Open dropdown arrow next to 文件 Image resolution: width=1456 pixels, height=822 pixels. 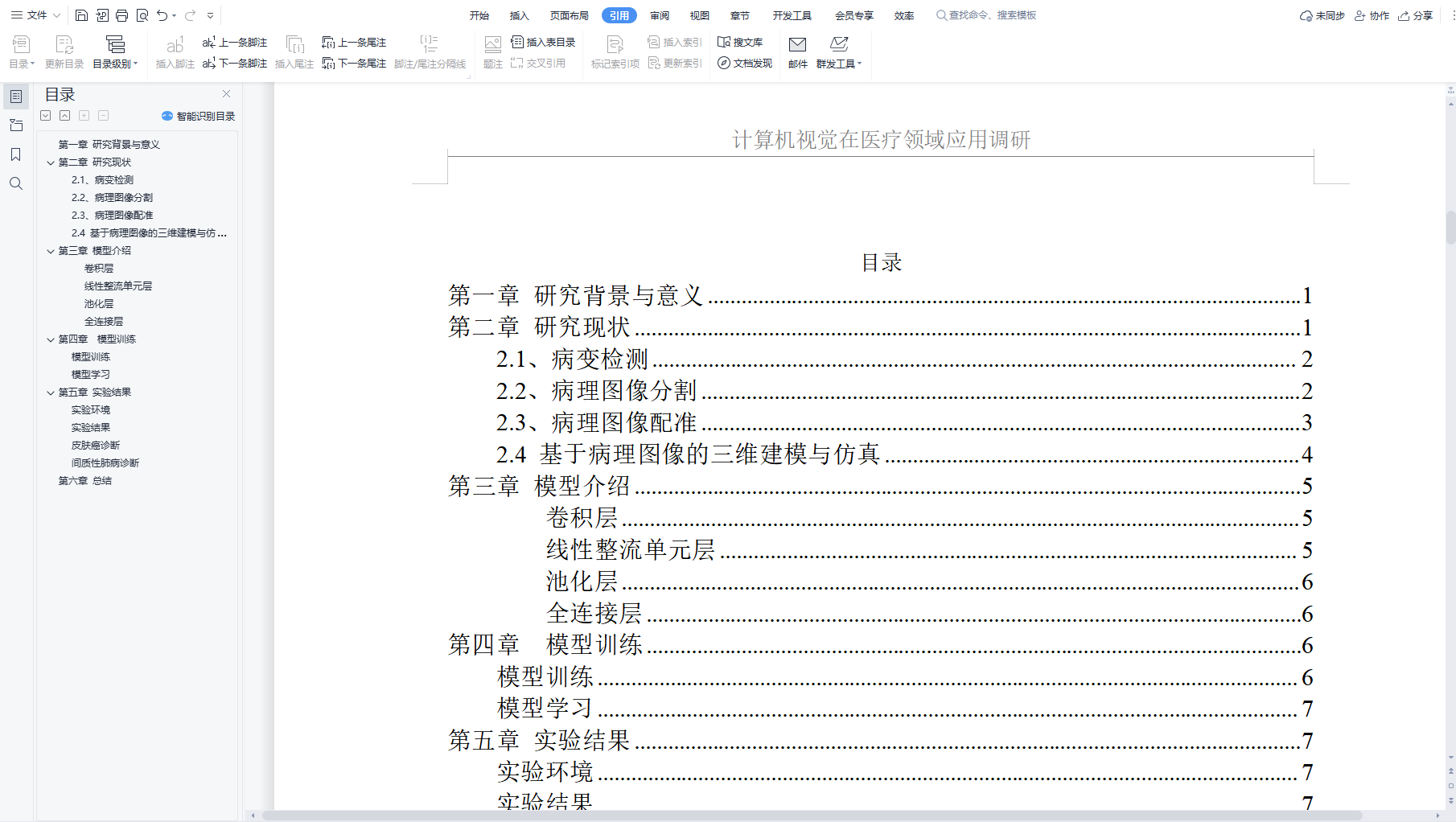coord(57,15)
